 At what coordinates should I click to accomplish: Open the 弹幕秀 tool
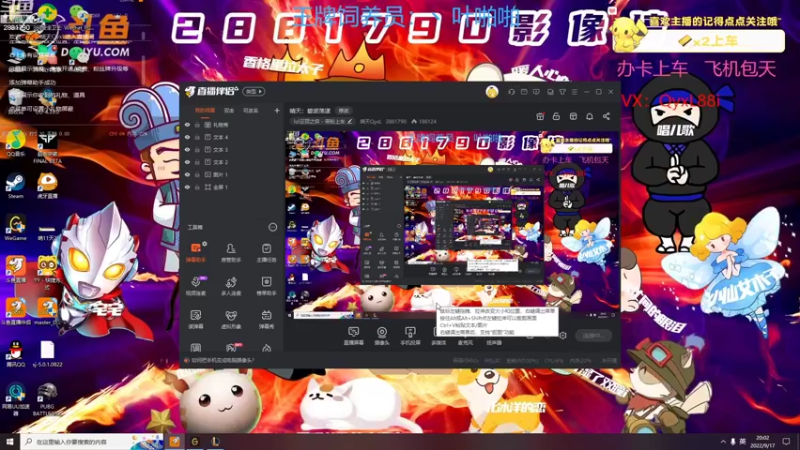click(x=266, y=319)
